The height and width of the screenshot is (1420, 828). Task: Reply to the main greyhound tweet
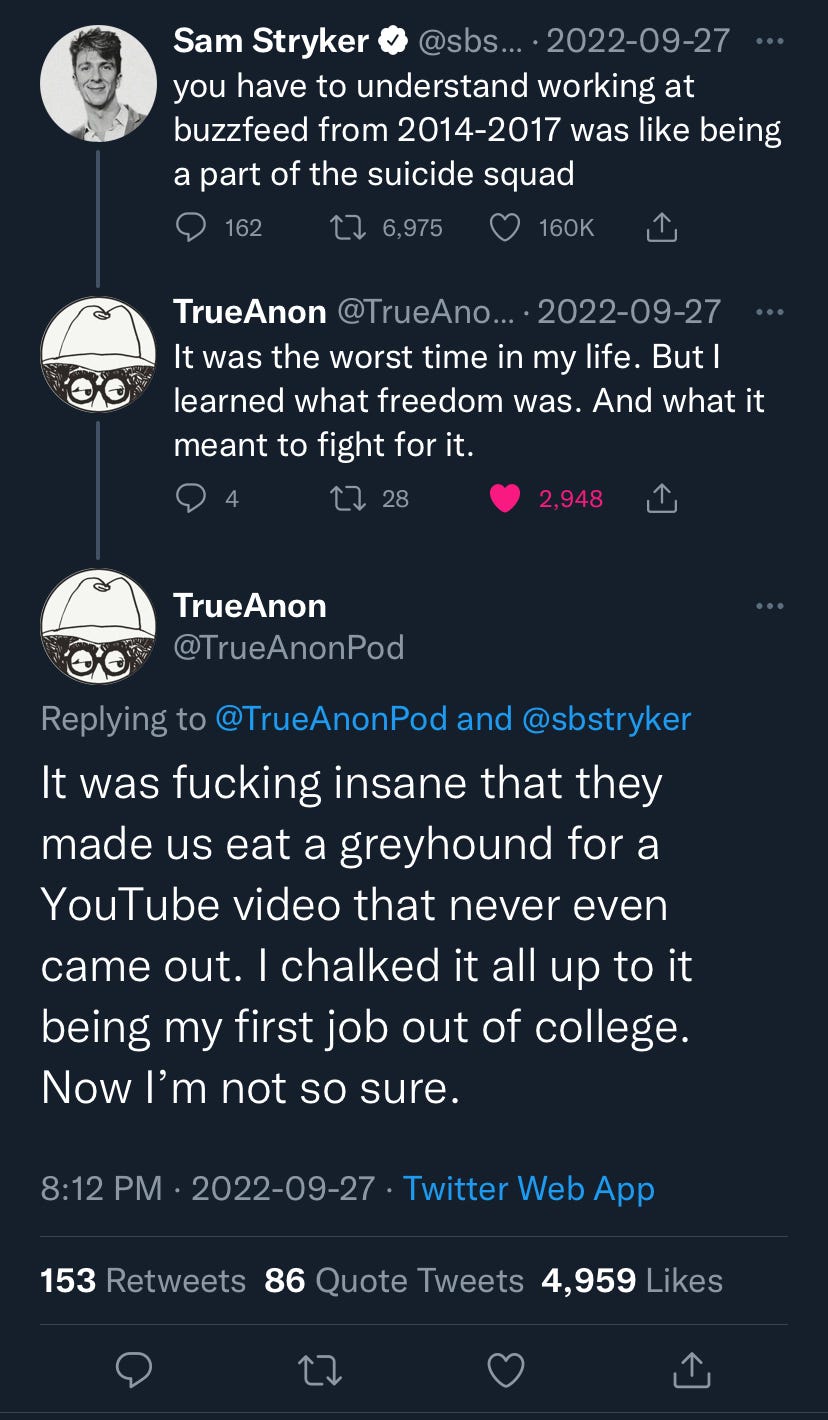(135, 1371)
